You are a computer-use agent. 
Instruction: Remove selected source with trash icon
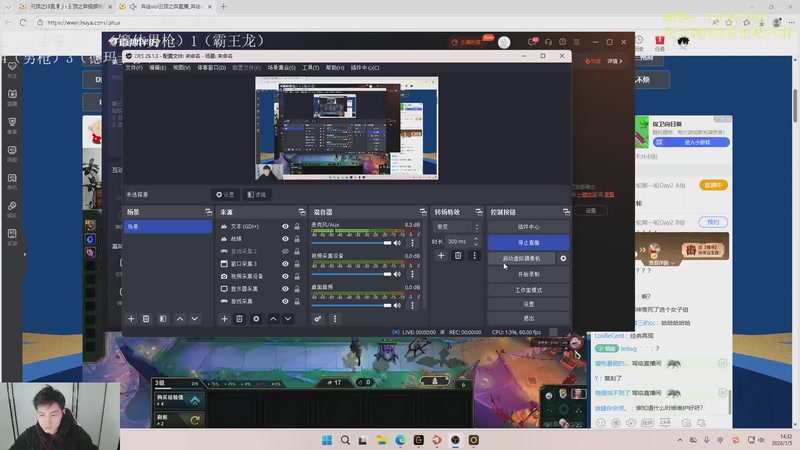coord(239,319)
